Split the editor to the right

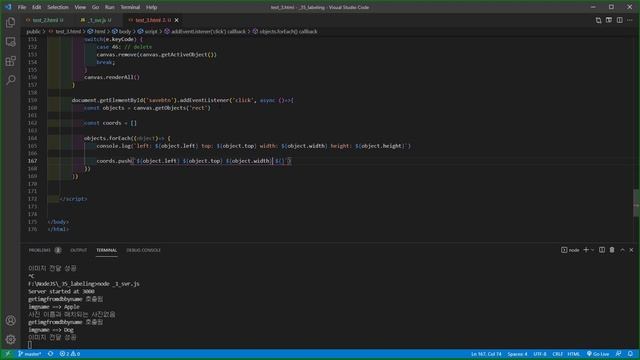(620, 20)
